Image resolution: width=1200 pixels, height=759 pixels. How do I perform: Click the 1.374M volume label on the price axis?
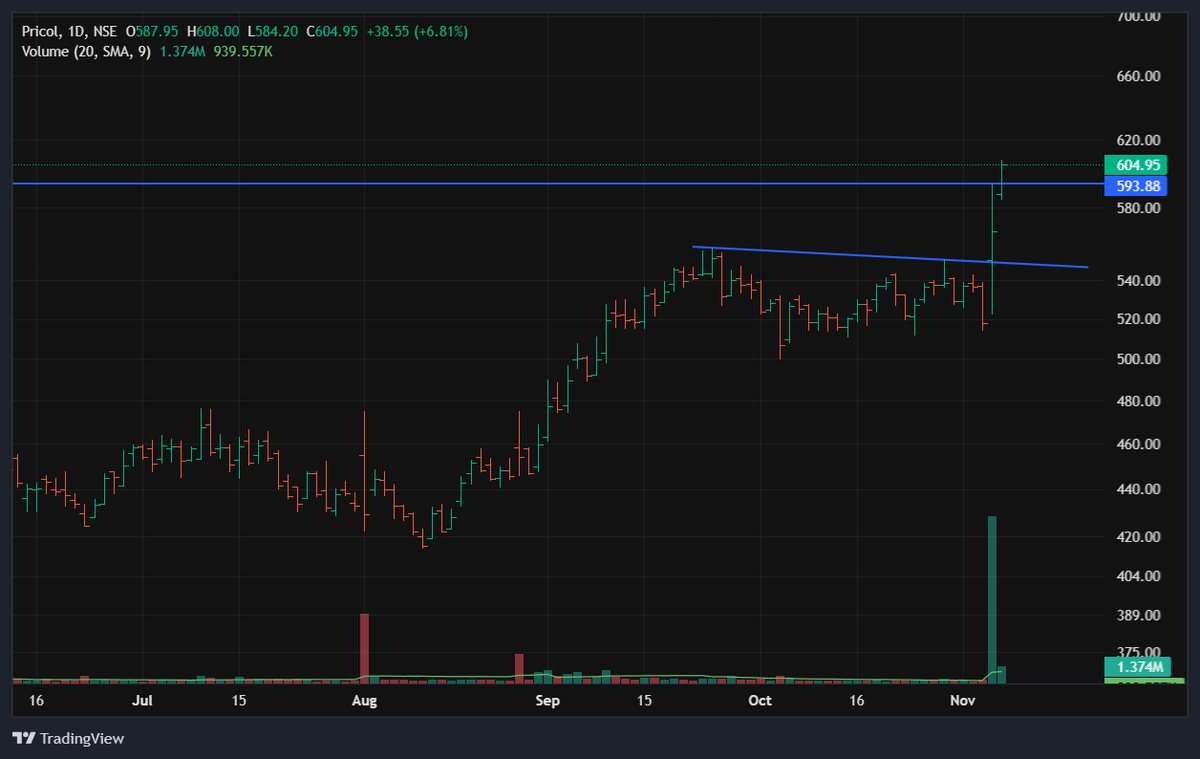(x=1140, y=667)
